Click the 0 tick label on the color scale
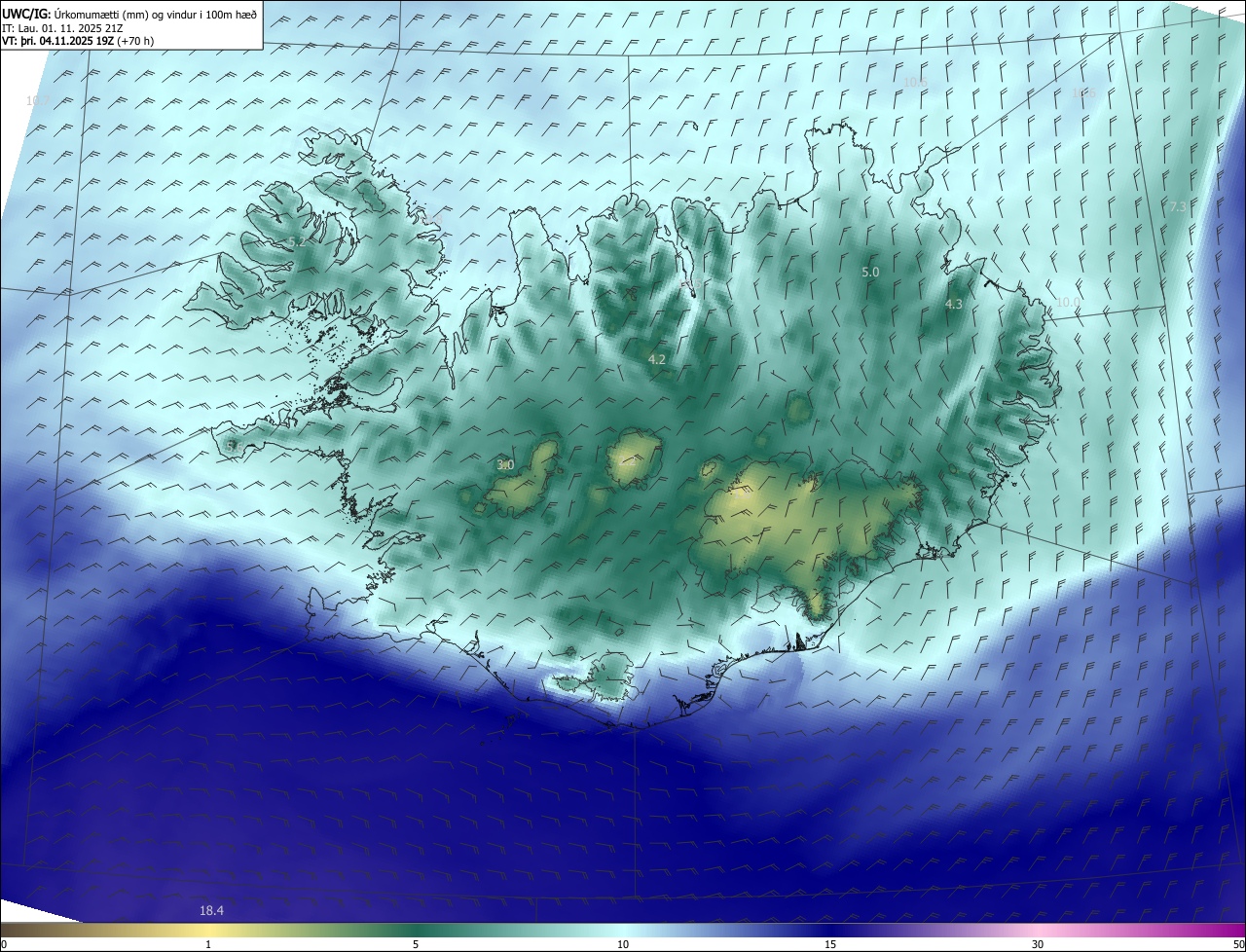This screenshot has width=1246, height=952. pos(4,944)
